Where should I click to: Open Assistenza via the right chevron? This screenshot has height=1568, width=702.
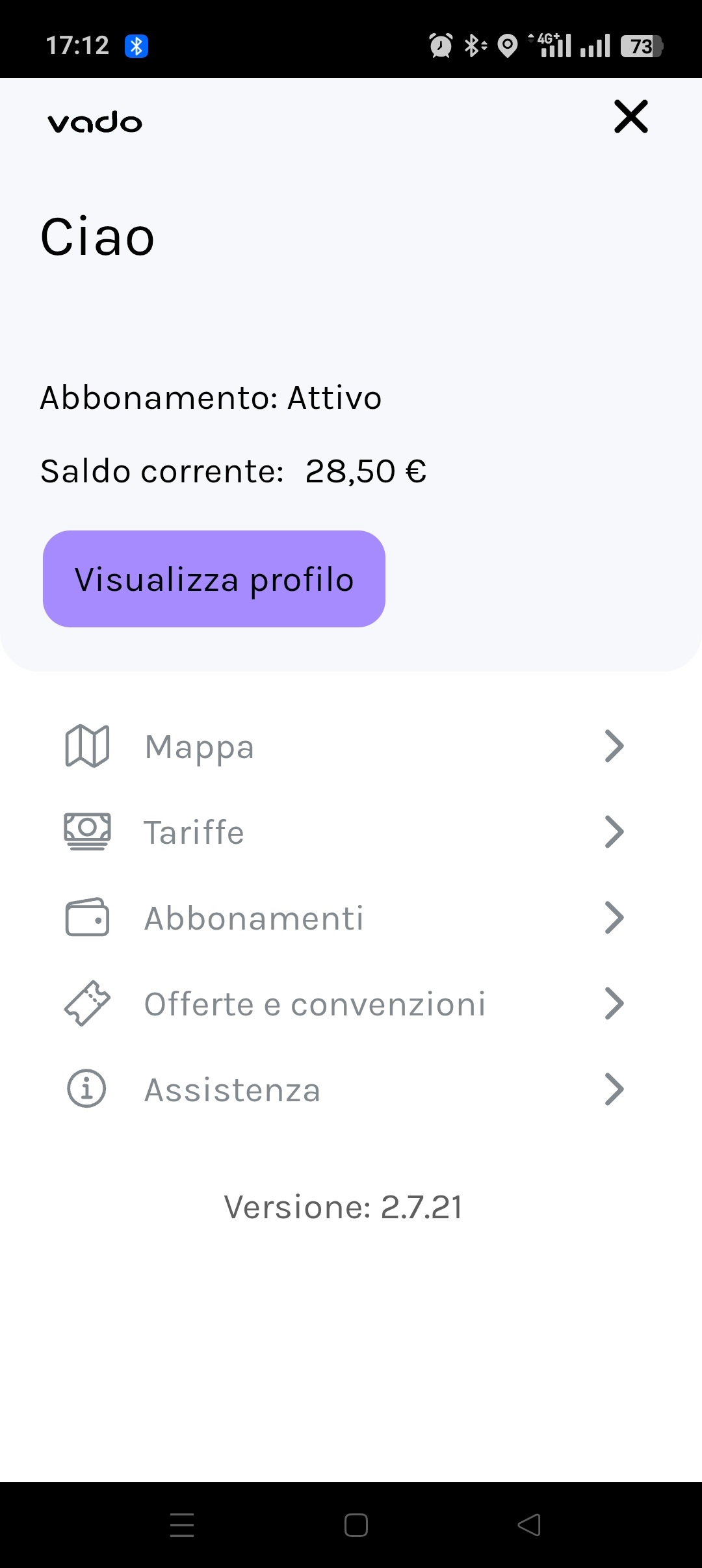614,1089
